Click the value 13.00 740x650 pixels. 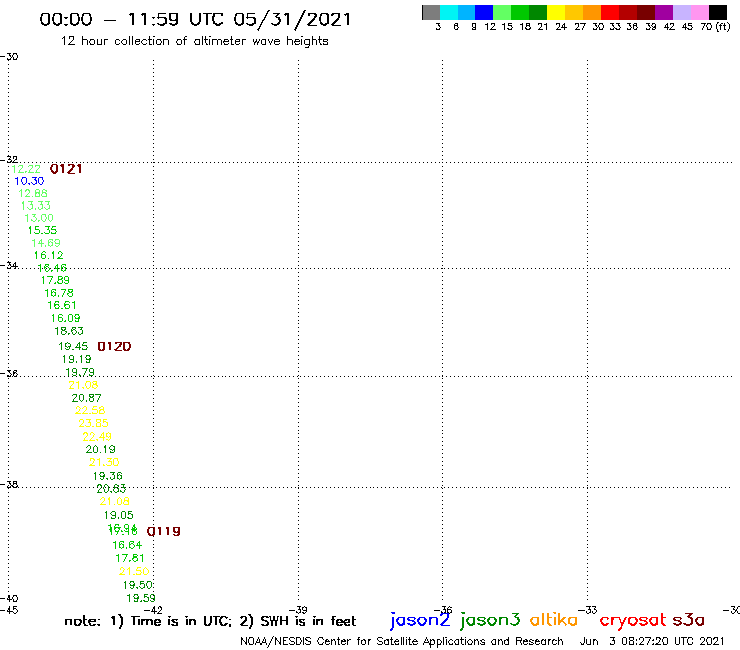(39, 218)
